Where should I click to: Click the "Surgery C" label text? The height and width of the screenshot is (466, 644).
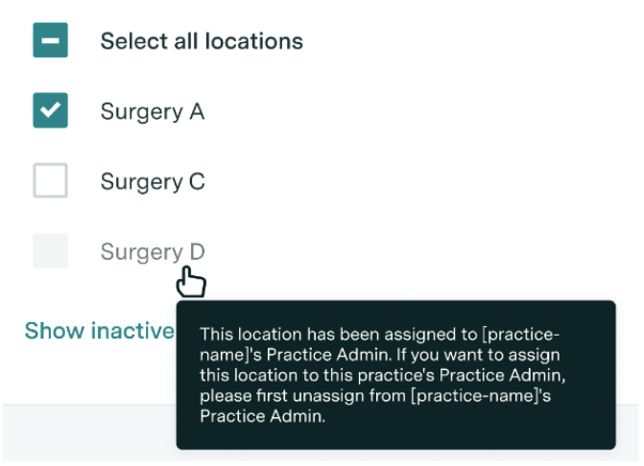coord(152,182)
